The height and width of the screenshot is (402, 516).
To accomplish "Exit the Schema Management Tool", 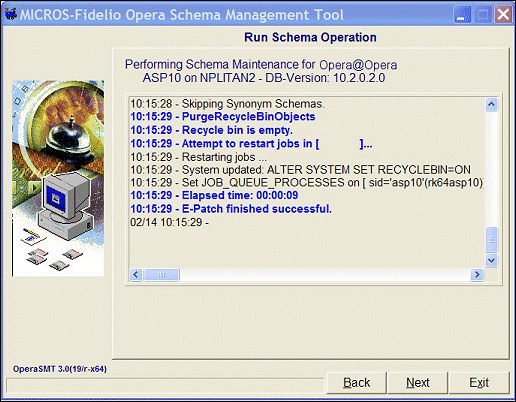I will 479,383.
